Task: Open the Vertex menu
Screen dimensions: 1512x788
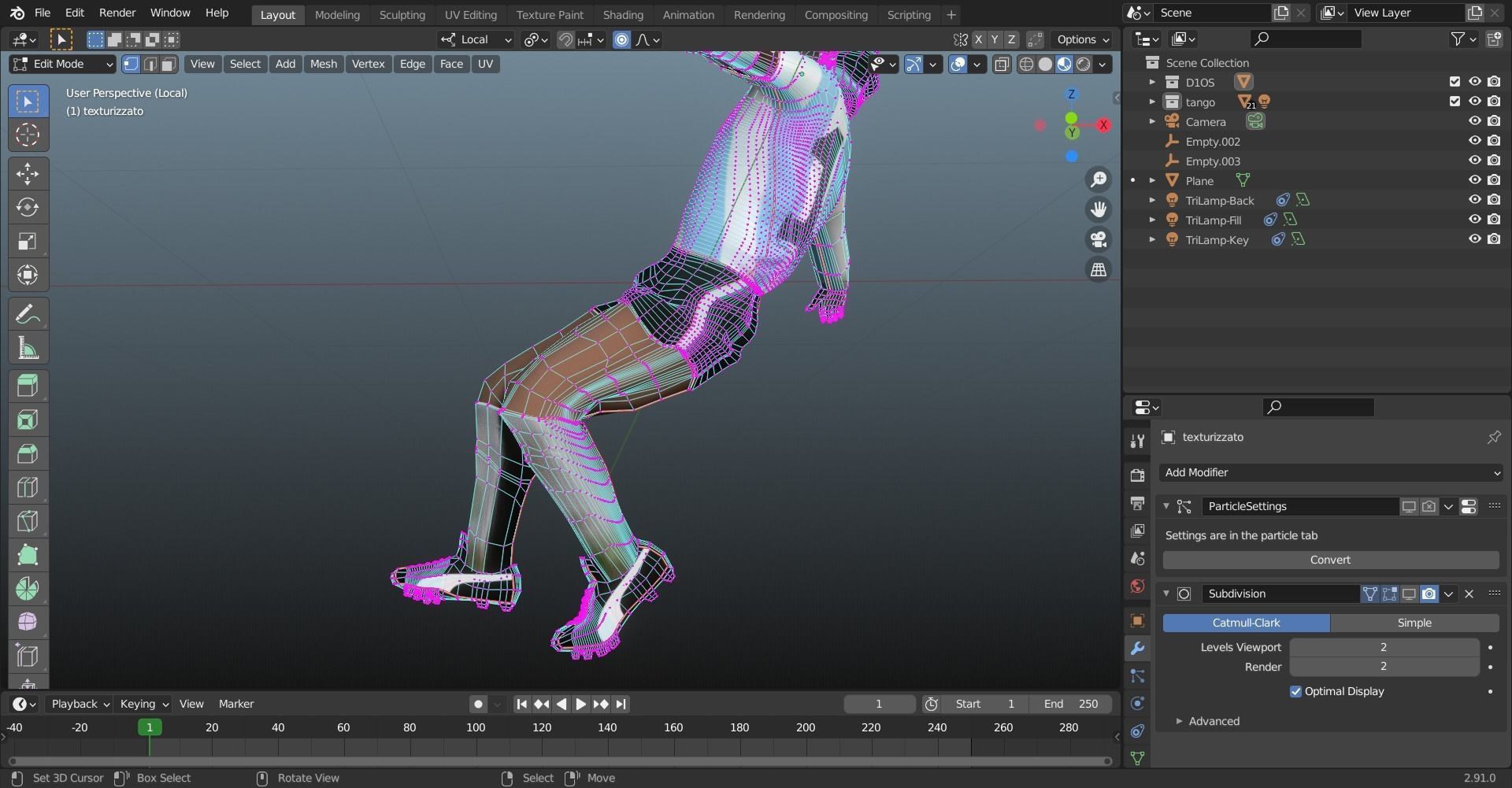Action: click(x=368, y=65)
